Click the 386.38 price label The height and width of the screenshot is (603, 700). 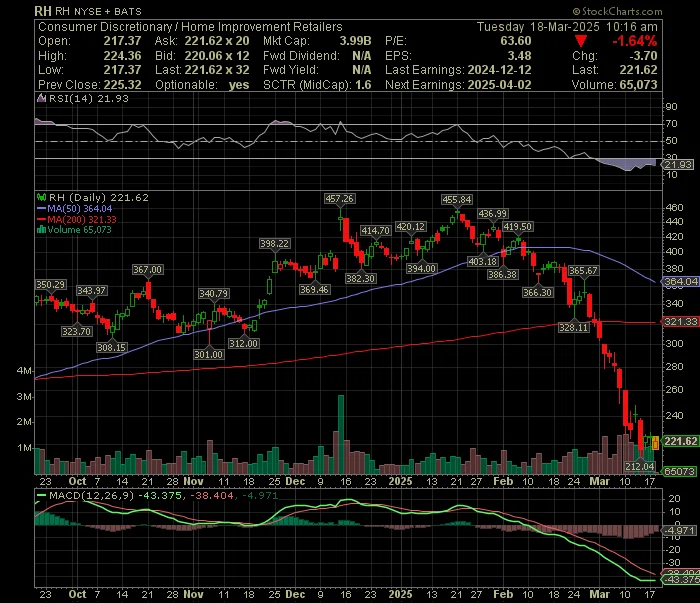coord(503,274)
